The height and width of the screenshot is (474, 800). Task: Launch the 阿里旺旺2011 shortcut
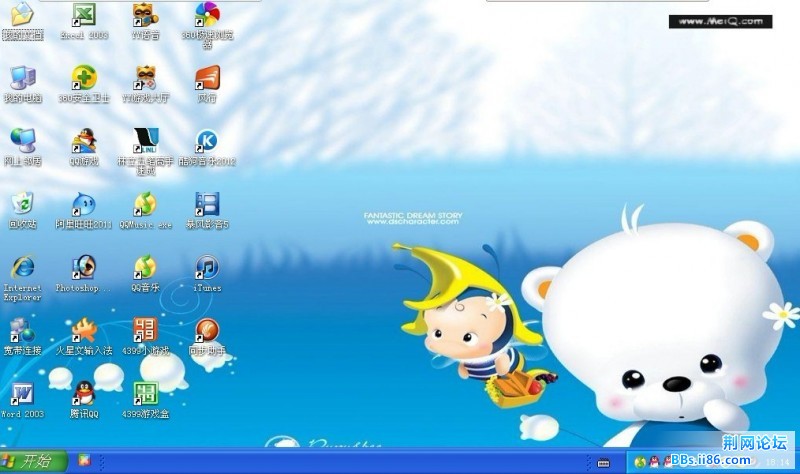84,204
